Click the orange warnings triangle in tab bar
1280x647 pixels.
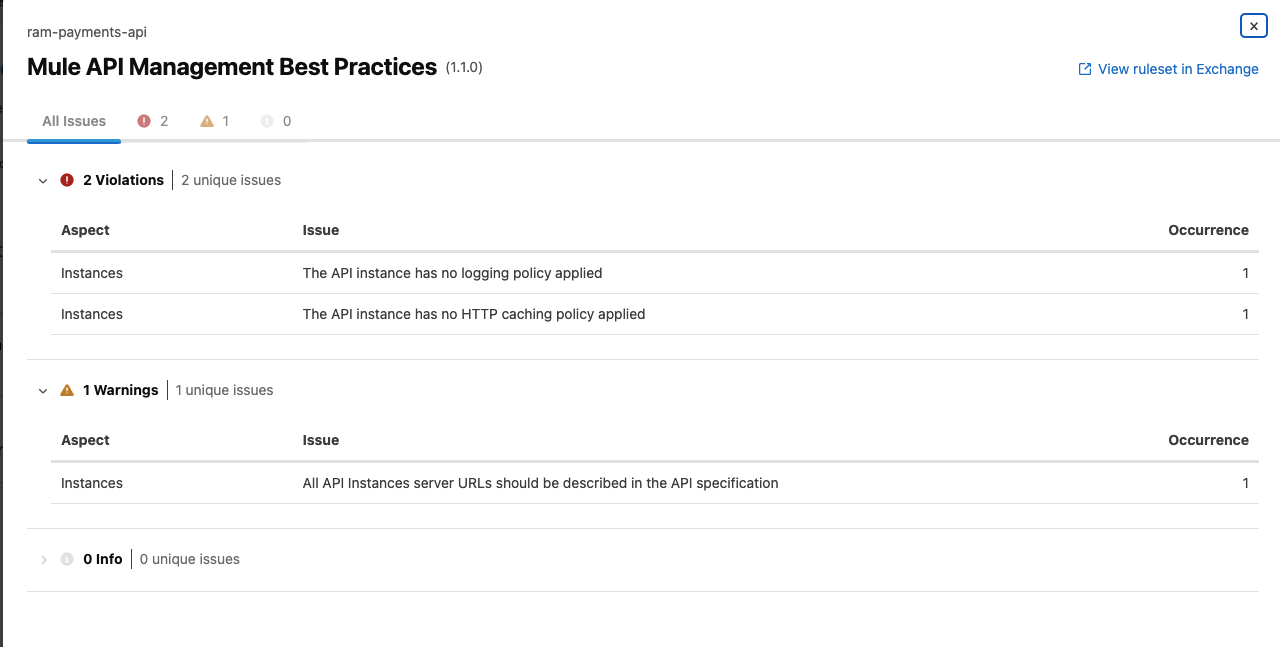coord(207,121)
